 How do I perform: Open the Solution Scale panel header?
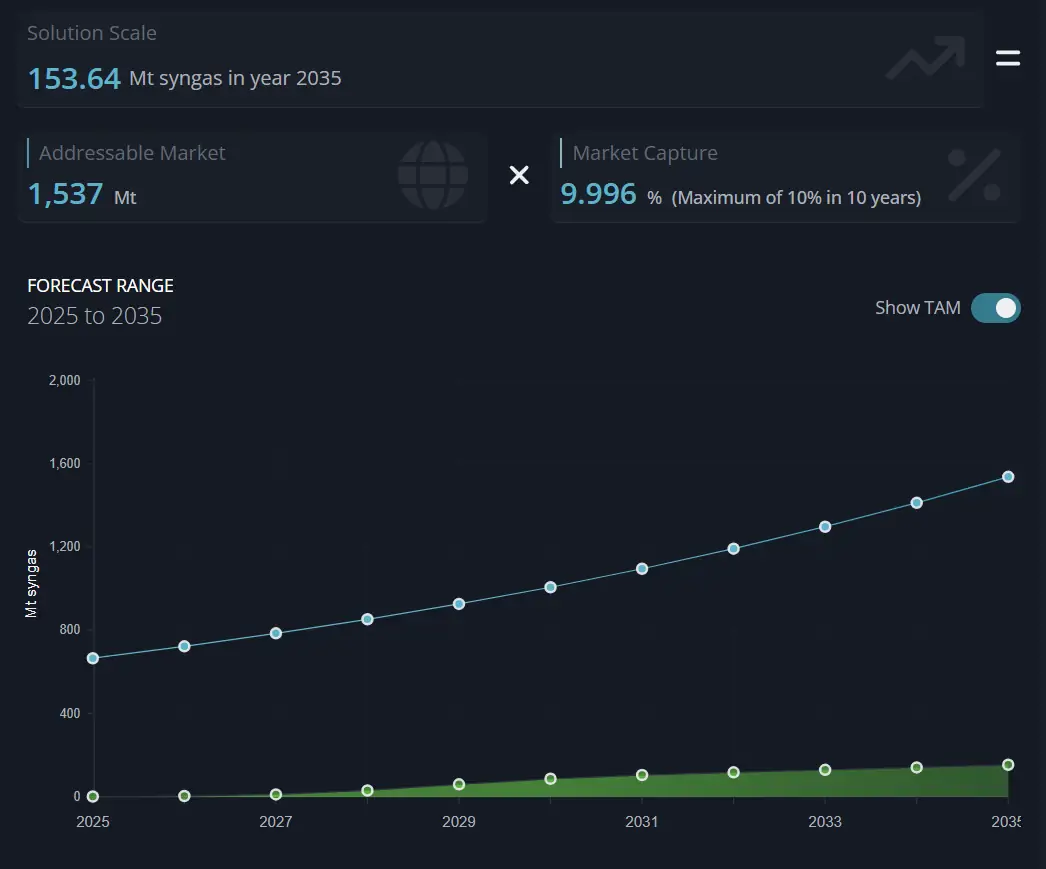(x=92, y=33)
